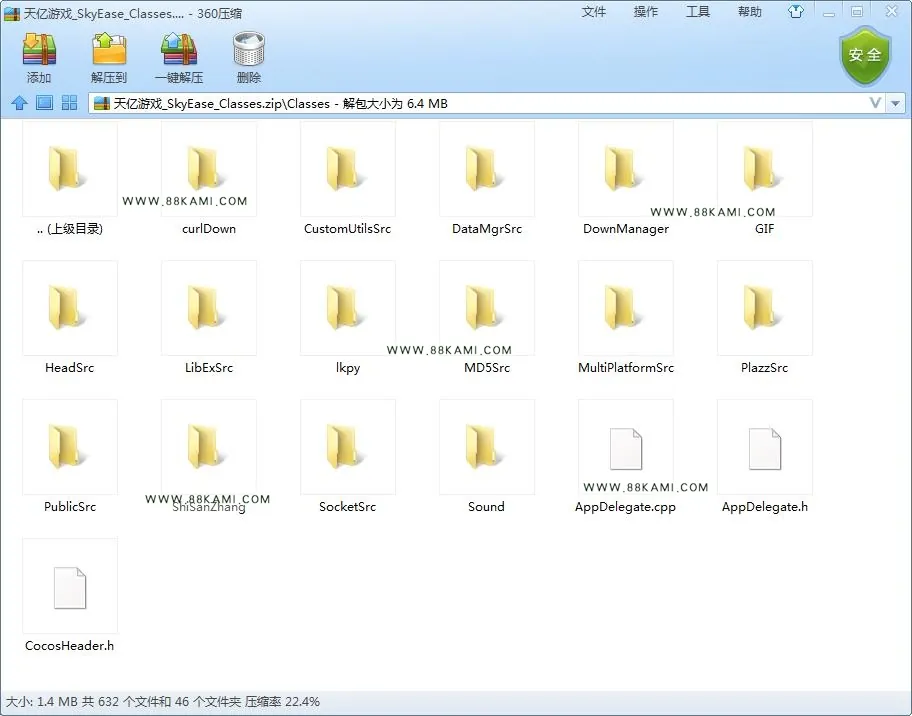Viewport: 912px width, 716px height.
Task: Open the 工具 (Tools) menu
Action: [x=697, y=12]
